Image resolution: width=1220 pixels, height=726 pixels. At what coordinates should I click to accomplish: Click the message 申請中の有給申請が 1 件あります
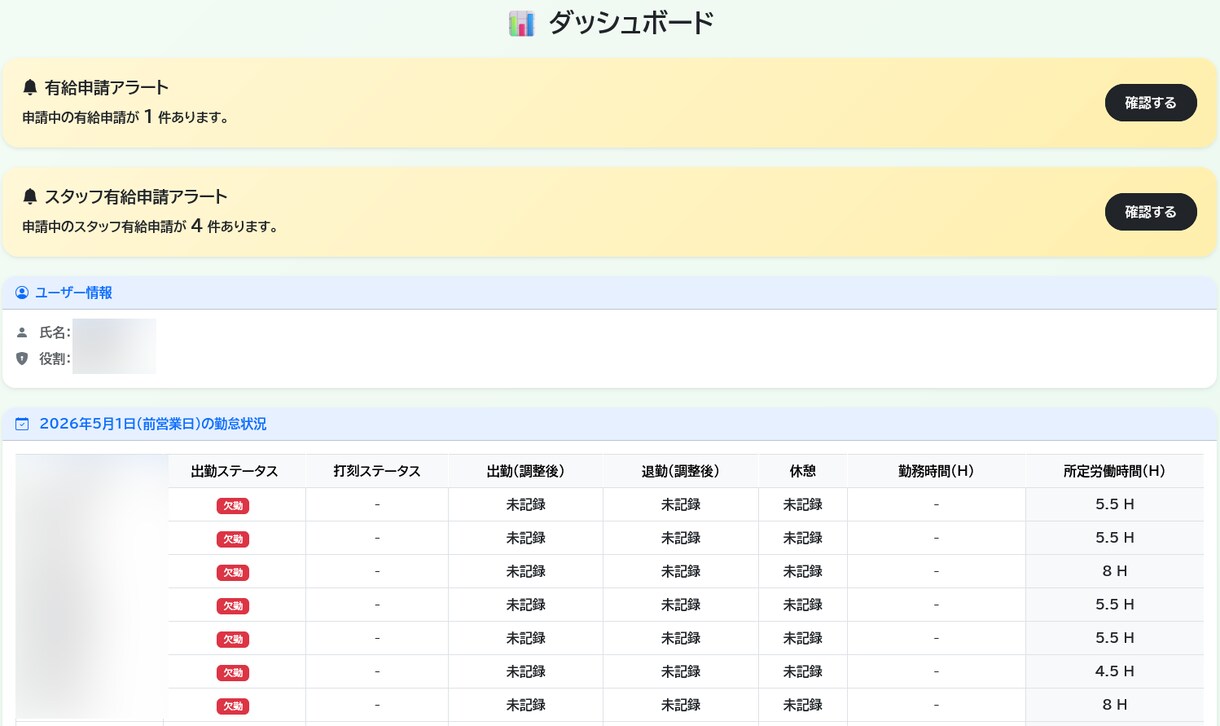point(126,117)
